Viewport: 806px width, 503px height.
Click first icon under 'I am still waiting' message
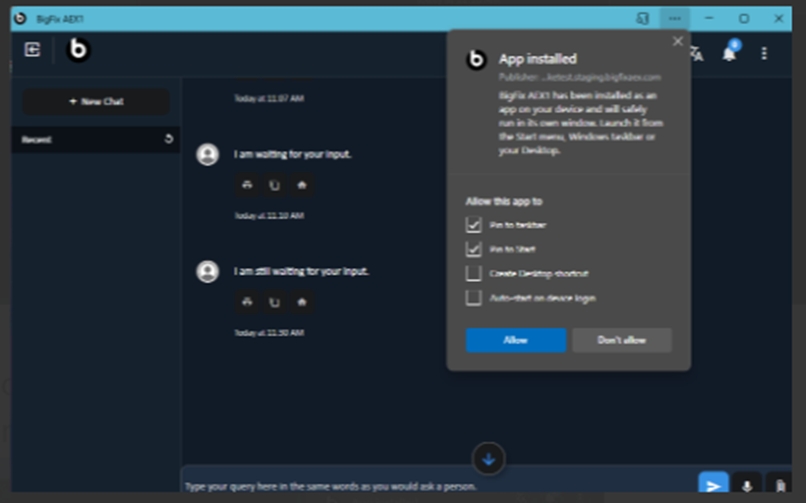tap(247, 302)
